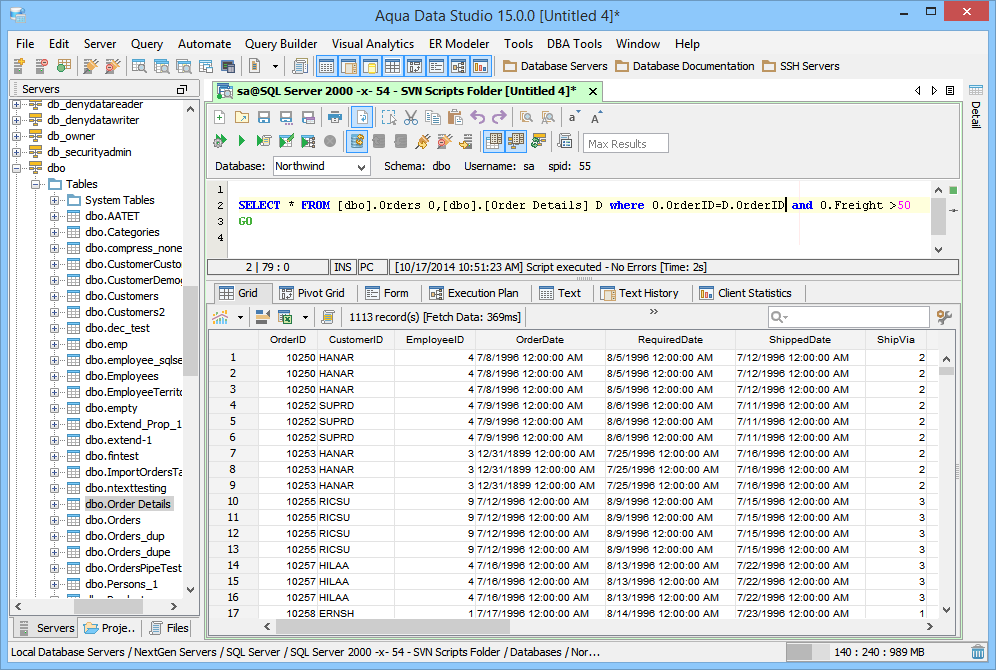Viewport: 996px width, 670px height.
Task: Open the Visual Analytics menu
Action: pos(373,44)
